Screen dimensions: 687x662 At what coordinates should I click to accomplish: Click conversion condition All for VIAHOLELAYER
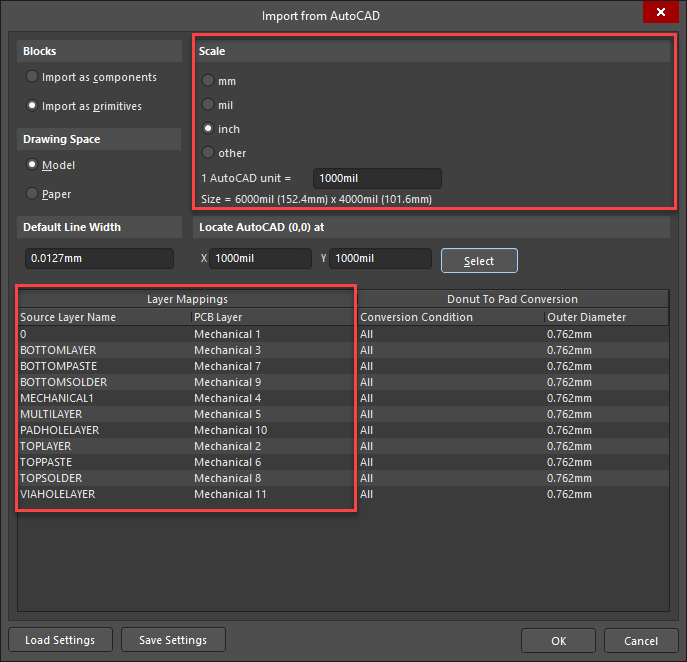(451, 494)
